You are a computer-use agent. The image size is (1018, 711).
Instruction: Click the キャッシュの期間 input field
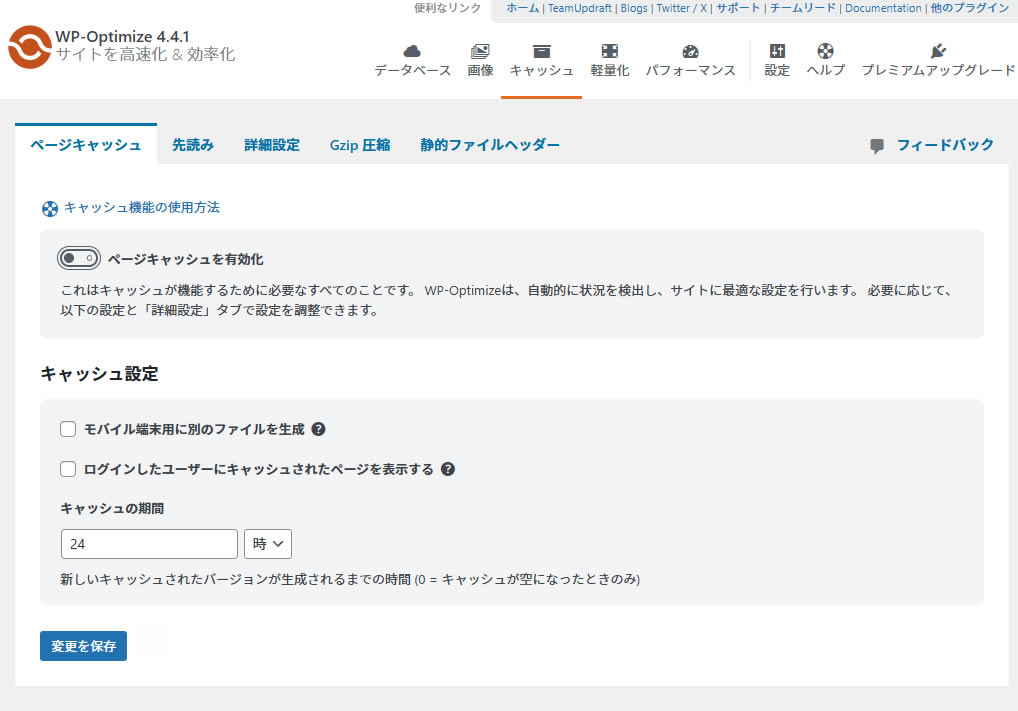point(149,544)
